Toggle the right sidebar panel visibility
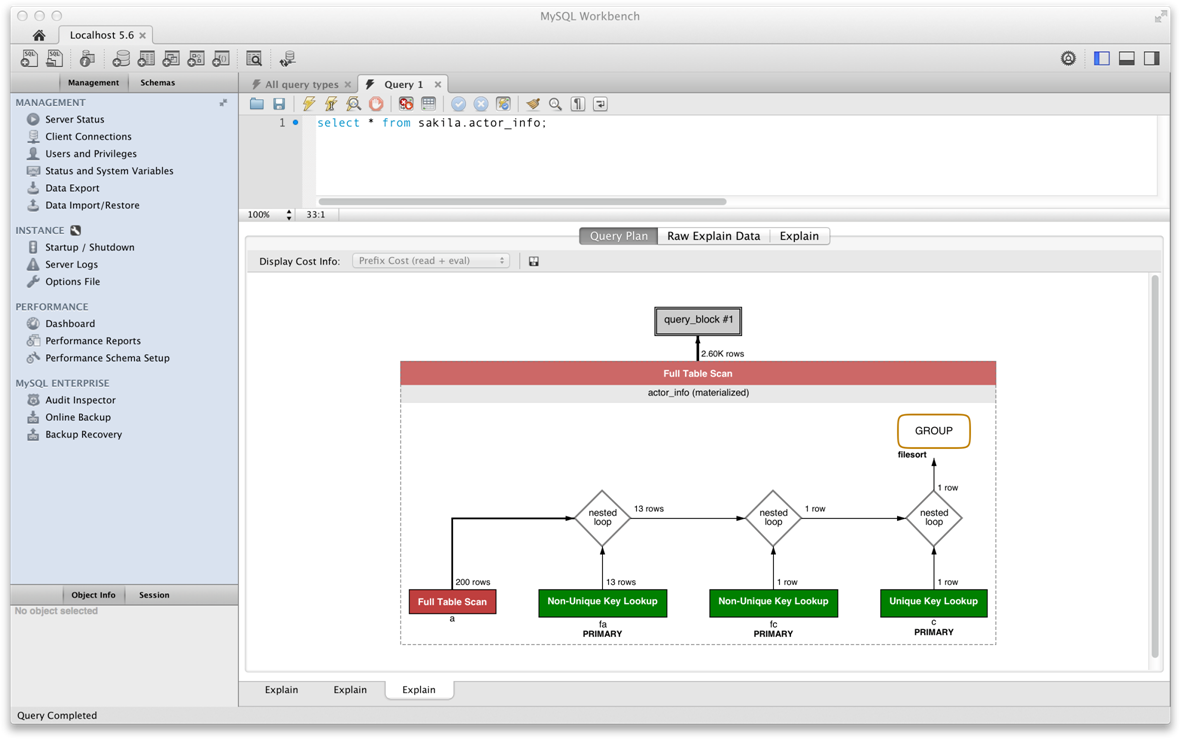The width and height of the screenshot is (1180, 739). [x=1152, y=59]
